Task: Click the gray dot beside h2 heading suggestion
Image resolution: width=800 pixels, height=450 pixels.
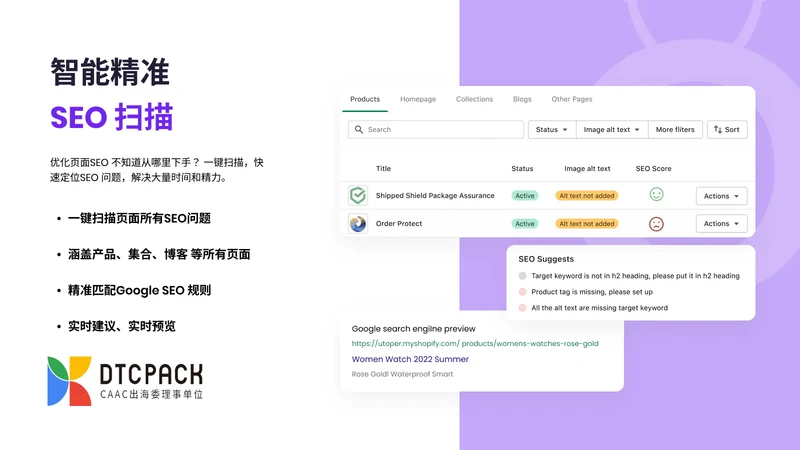Action: tap(522, 276)
